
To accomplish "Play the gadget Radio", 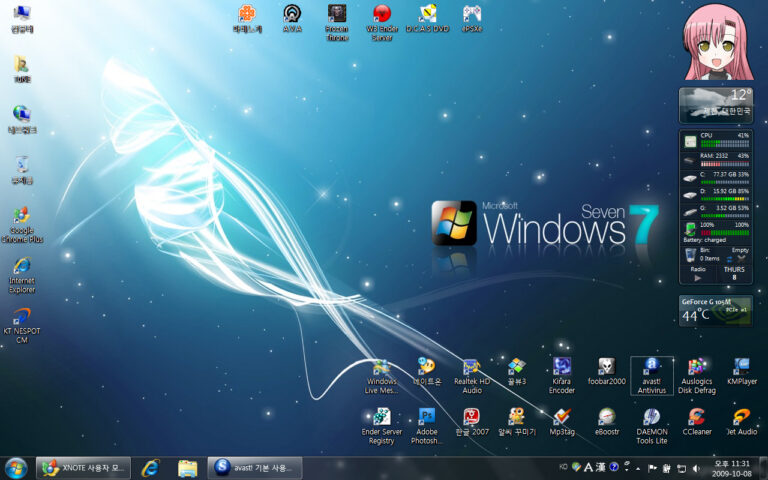I will (x=697, y=278).
